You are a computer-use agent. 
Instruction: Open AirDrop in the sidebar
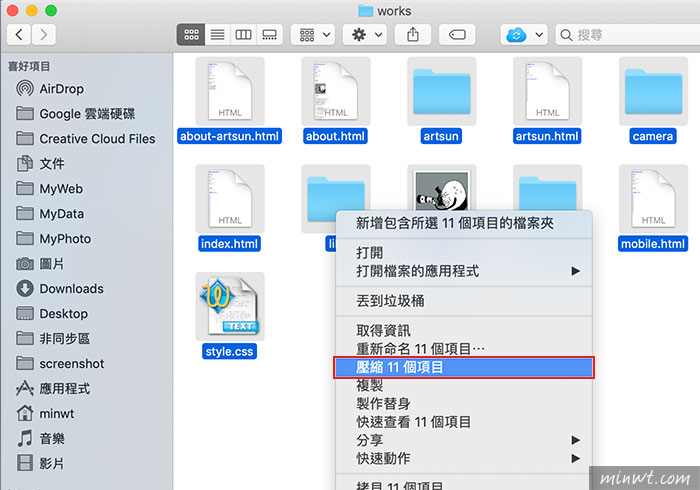pos(61,89)
